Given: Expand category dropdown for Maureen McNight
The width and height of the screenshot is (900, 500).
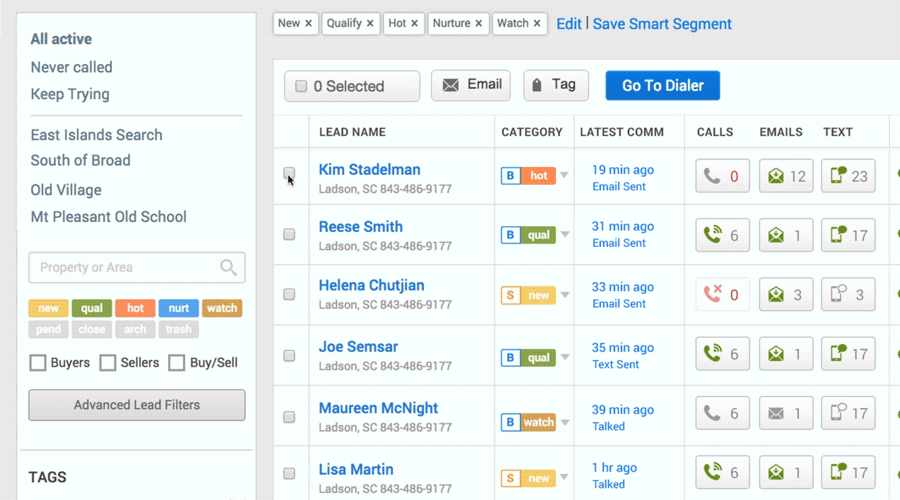Looking at the screenshot, I should (x=564, y=422).
